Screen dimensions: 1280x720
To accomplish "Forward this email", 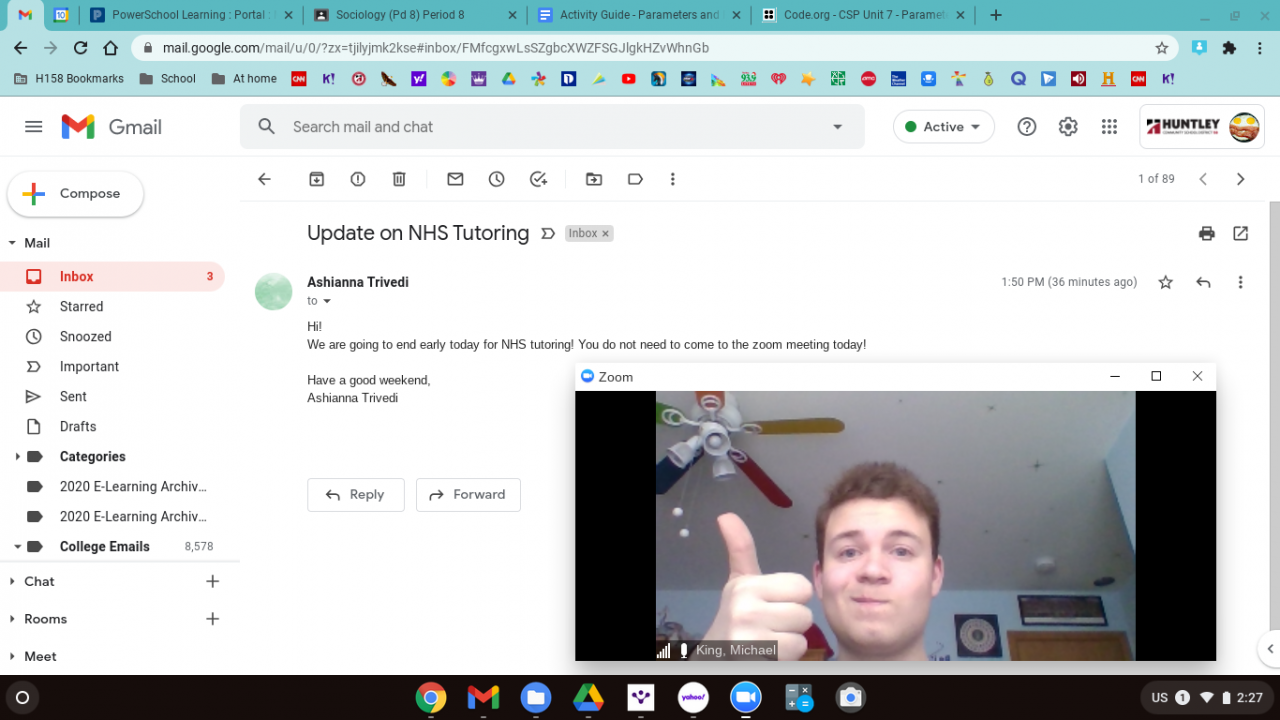I will click(468, 494).
